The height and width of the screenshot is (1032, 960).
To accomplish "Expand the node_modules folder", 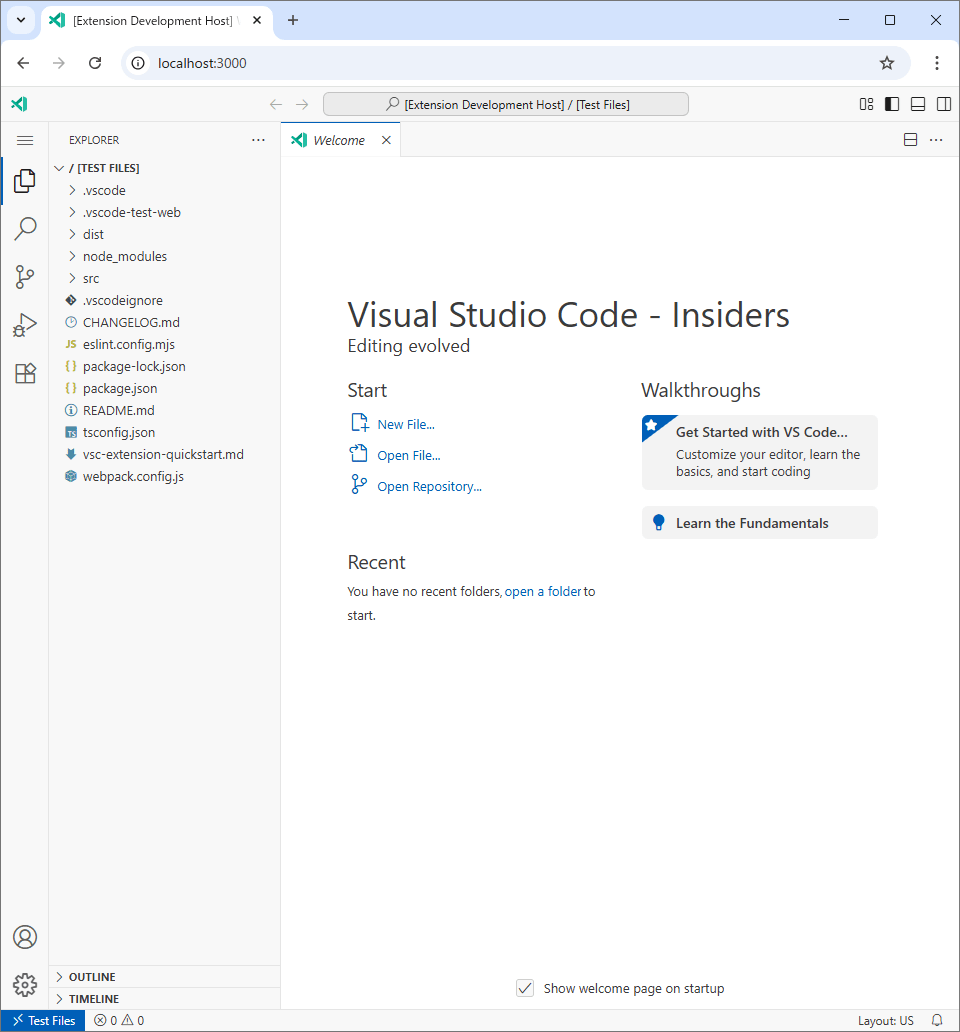I will click(x=164, y=256).
